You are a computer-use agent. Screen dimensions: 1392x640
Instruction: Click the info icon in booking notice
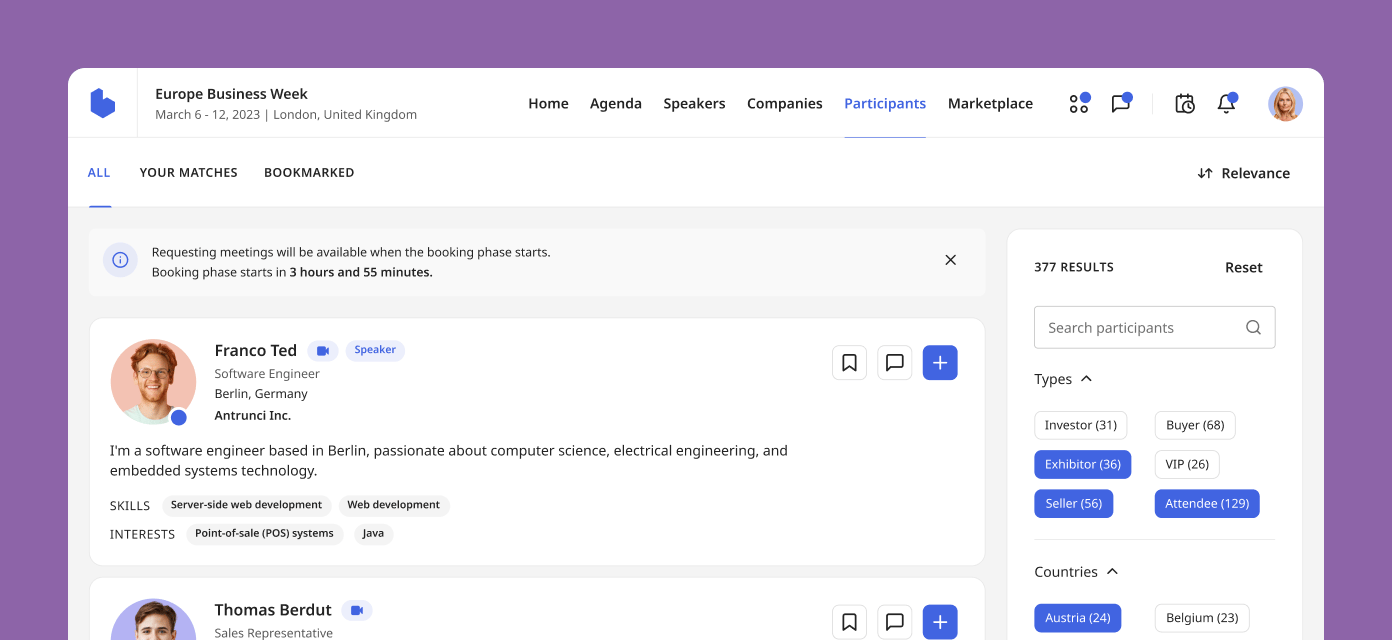click(120, 260)
